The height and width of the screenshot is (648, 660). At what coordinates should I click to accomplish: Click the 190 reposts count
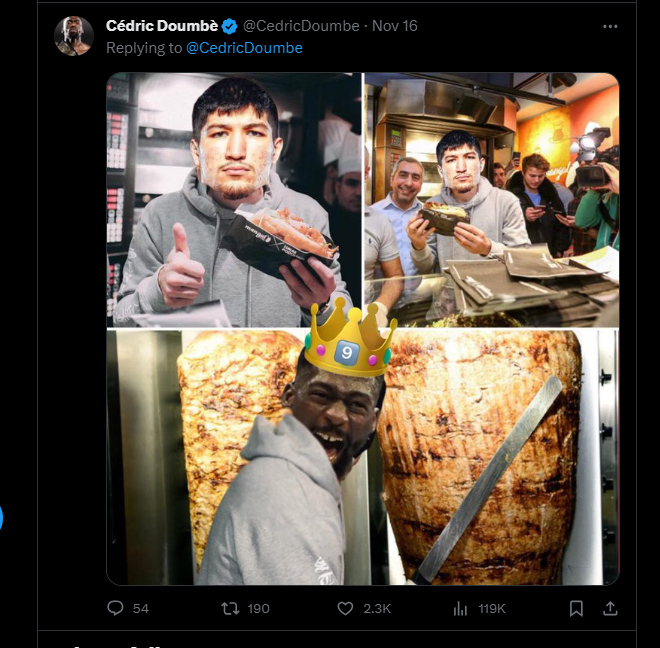(258, 608)
